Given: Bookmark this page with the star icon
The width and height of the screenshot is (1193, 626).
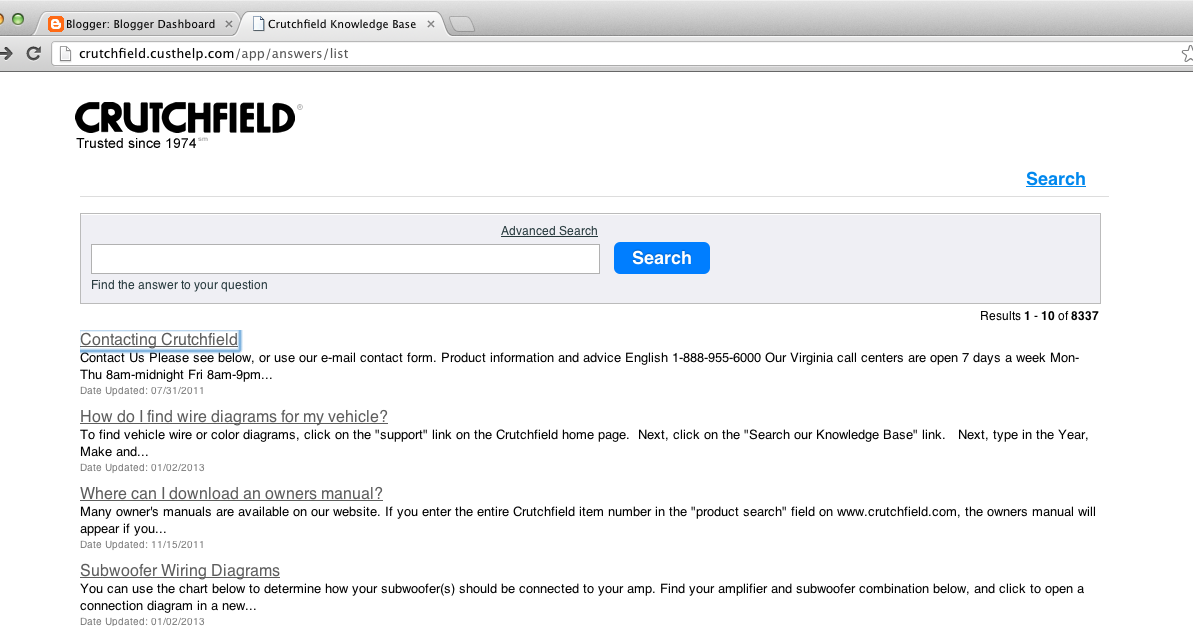Looking at the screenshot, I should click(x=1187, y=53).
